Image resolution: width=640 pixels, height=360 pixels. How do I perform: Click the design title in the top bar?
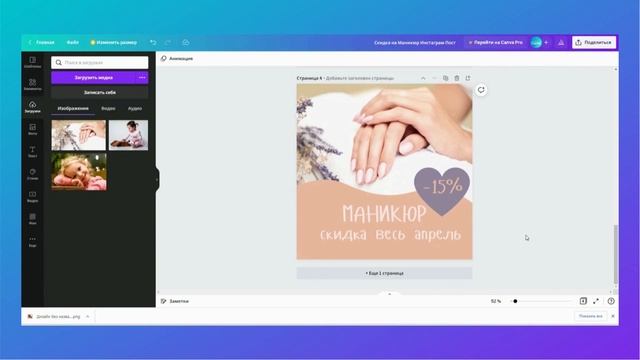pyautogui.click(x=415, y=42)
